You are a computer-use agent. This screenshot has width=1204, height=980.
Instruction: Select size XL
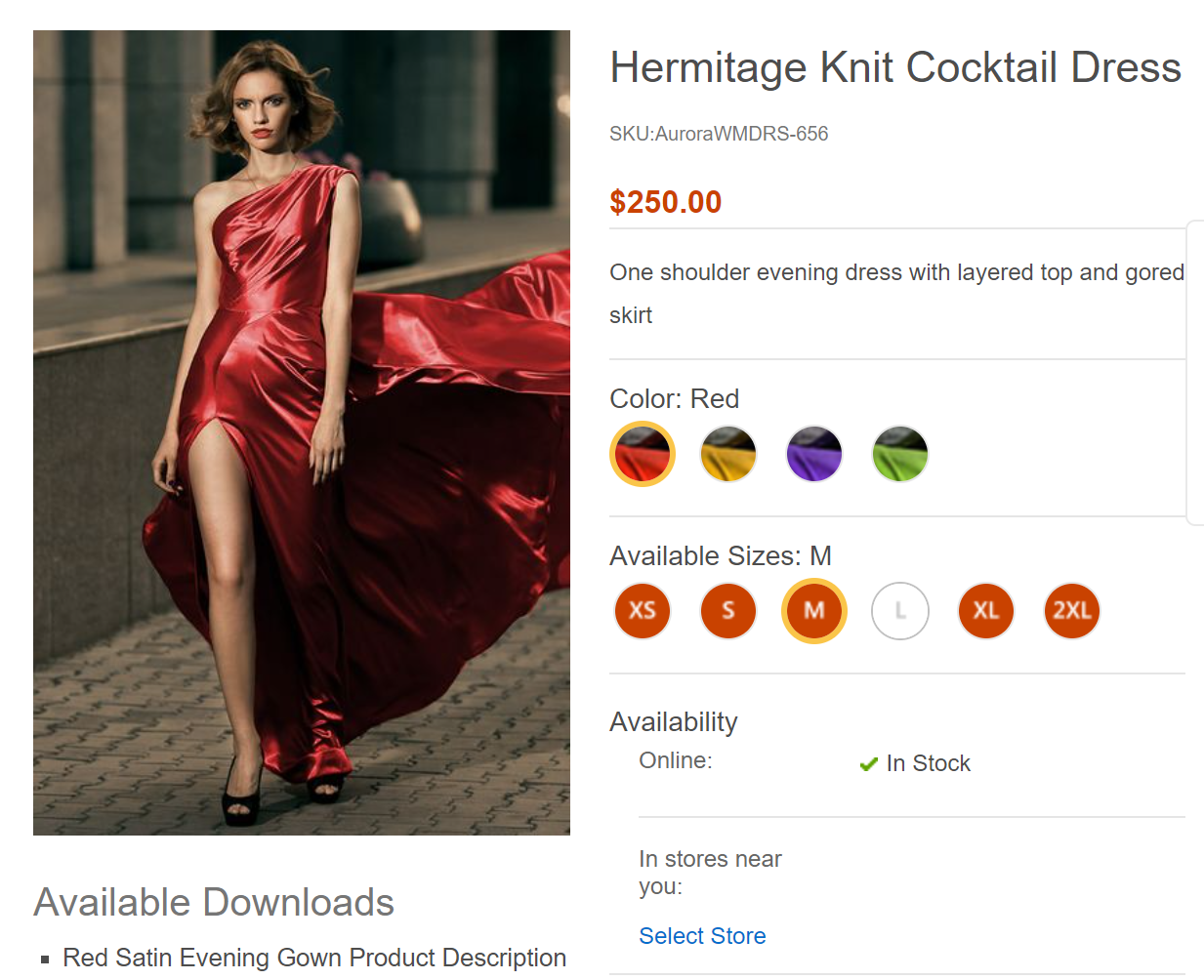click(986, 610)
